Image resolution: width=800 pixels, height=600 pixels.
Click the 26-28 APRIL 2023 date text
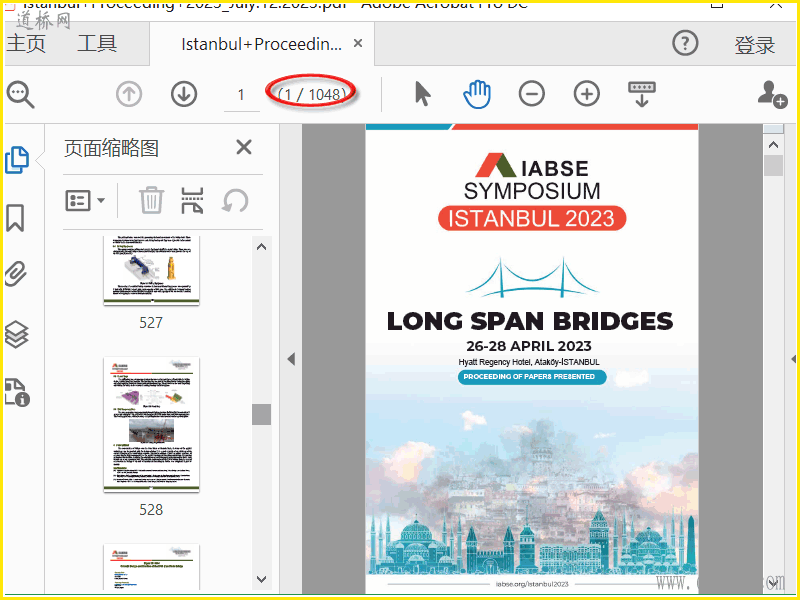(529, 346)
